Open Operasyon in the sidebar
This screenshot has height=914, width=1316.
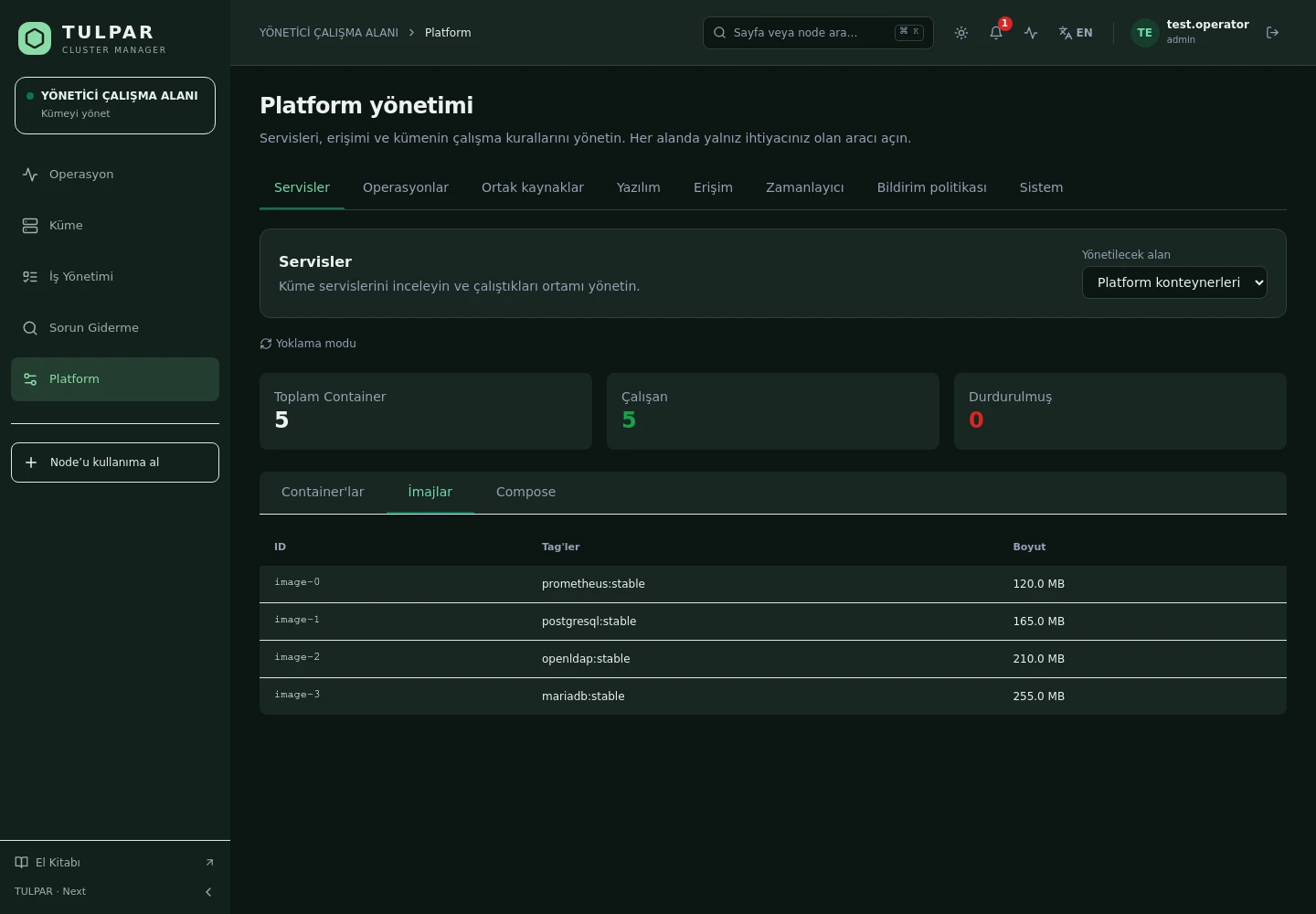pyautogui.click(x=115, y=175)
